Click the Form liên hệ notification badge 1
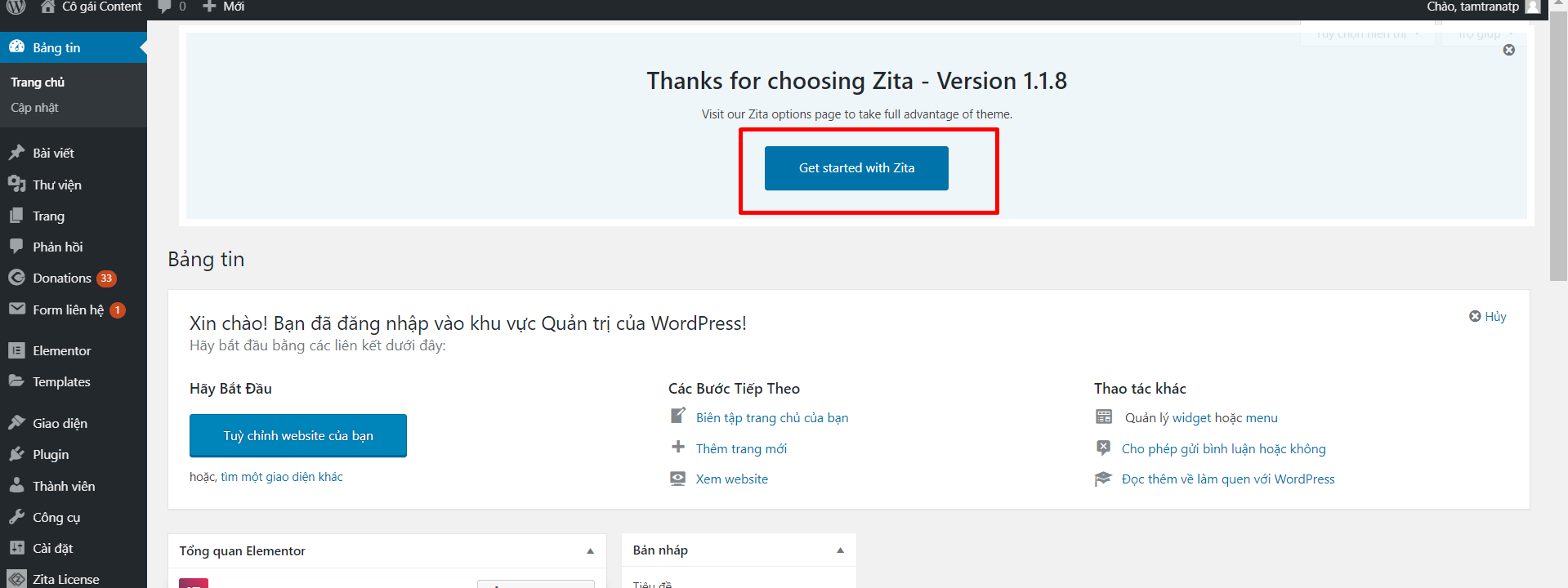The height and width of the screenshot is (588, 1568). pos(118,310)
